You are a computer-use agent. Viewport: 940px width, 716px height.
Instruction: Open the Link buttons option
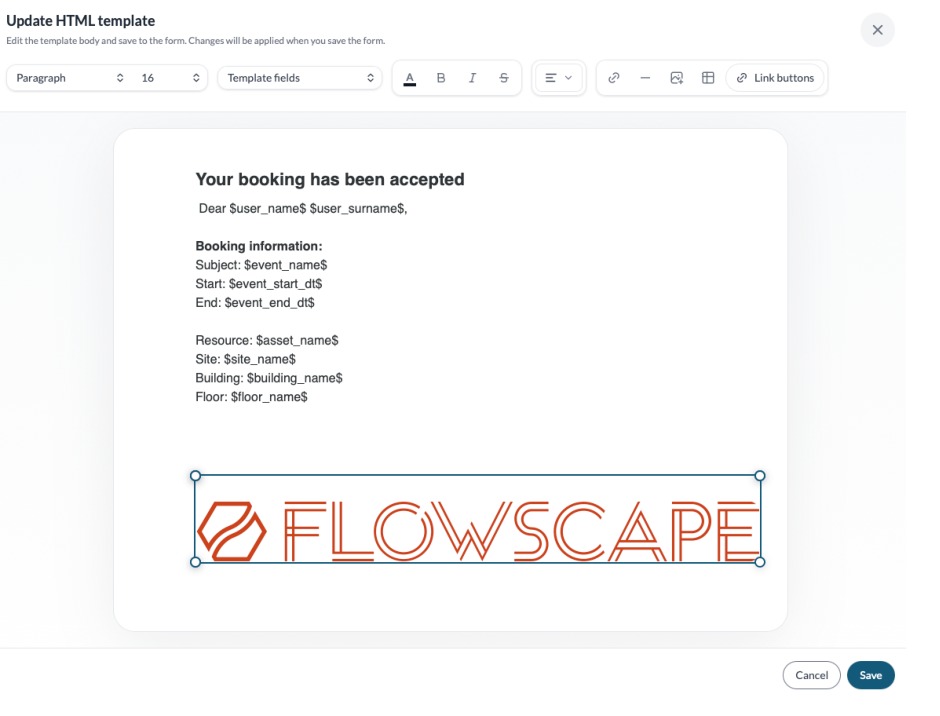click(775, 78)
